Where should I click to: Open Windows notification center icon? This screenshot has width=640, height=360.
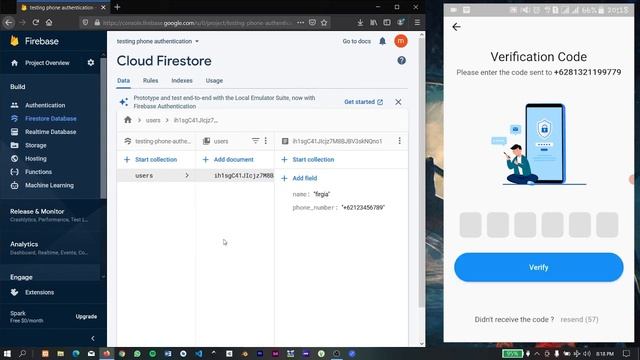627,353
